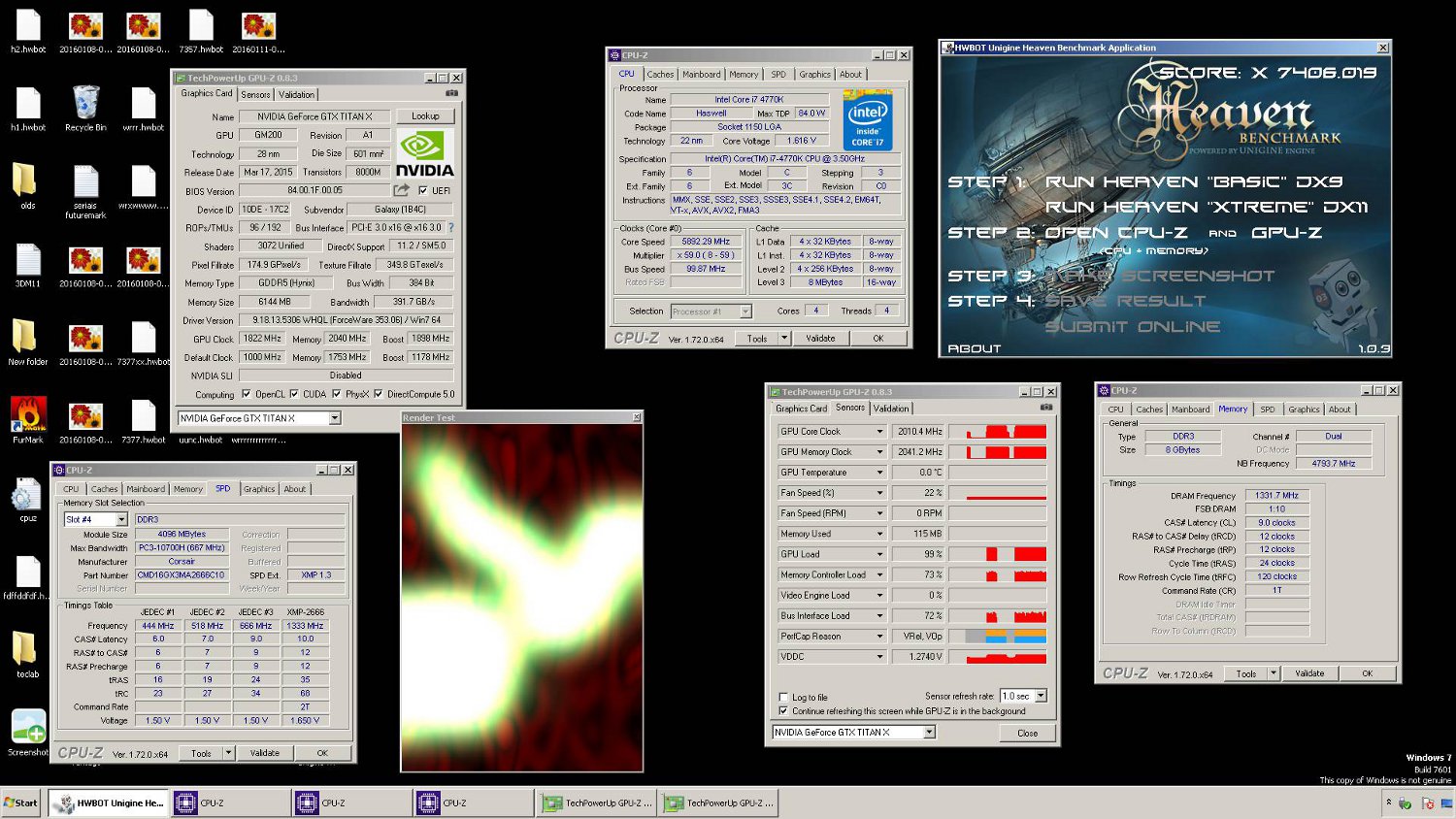Open the PerfCap Reason sensor dropdown
Viewport: 1456px width, 819px height.
[879, 636]
